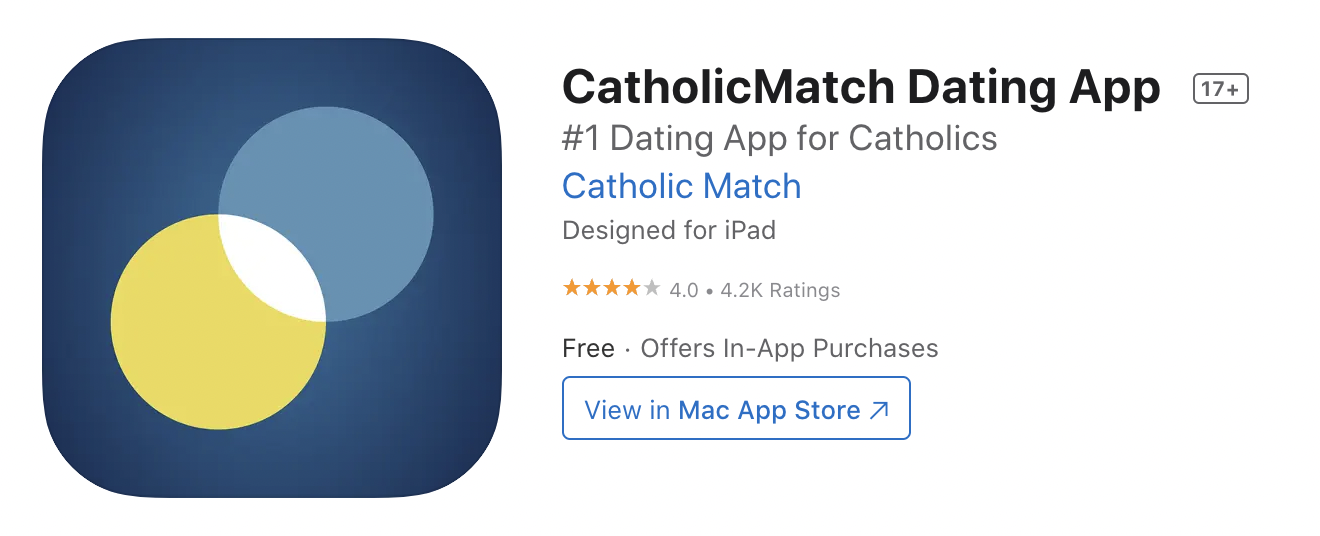The height and width of the screenshot is (536, 1320).
Task: Click the third orange rating star
Action: pos(612,289)
